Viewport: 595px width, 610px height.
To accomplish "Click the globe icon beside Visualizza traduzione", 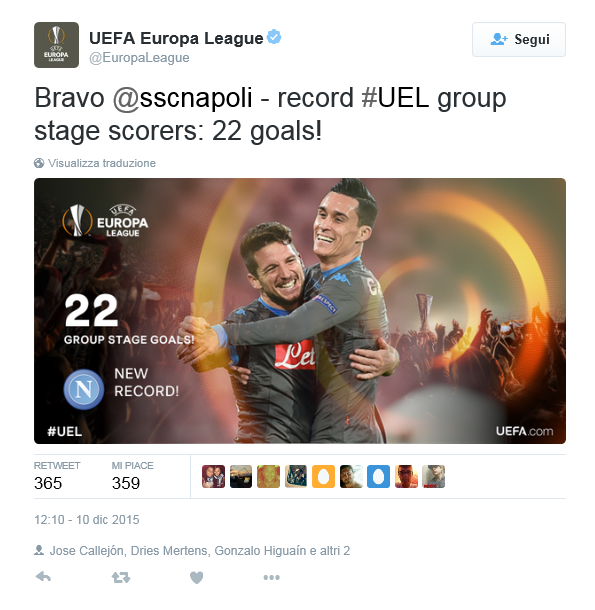I will (x=39, y=163).
